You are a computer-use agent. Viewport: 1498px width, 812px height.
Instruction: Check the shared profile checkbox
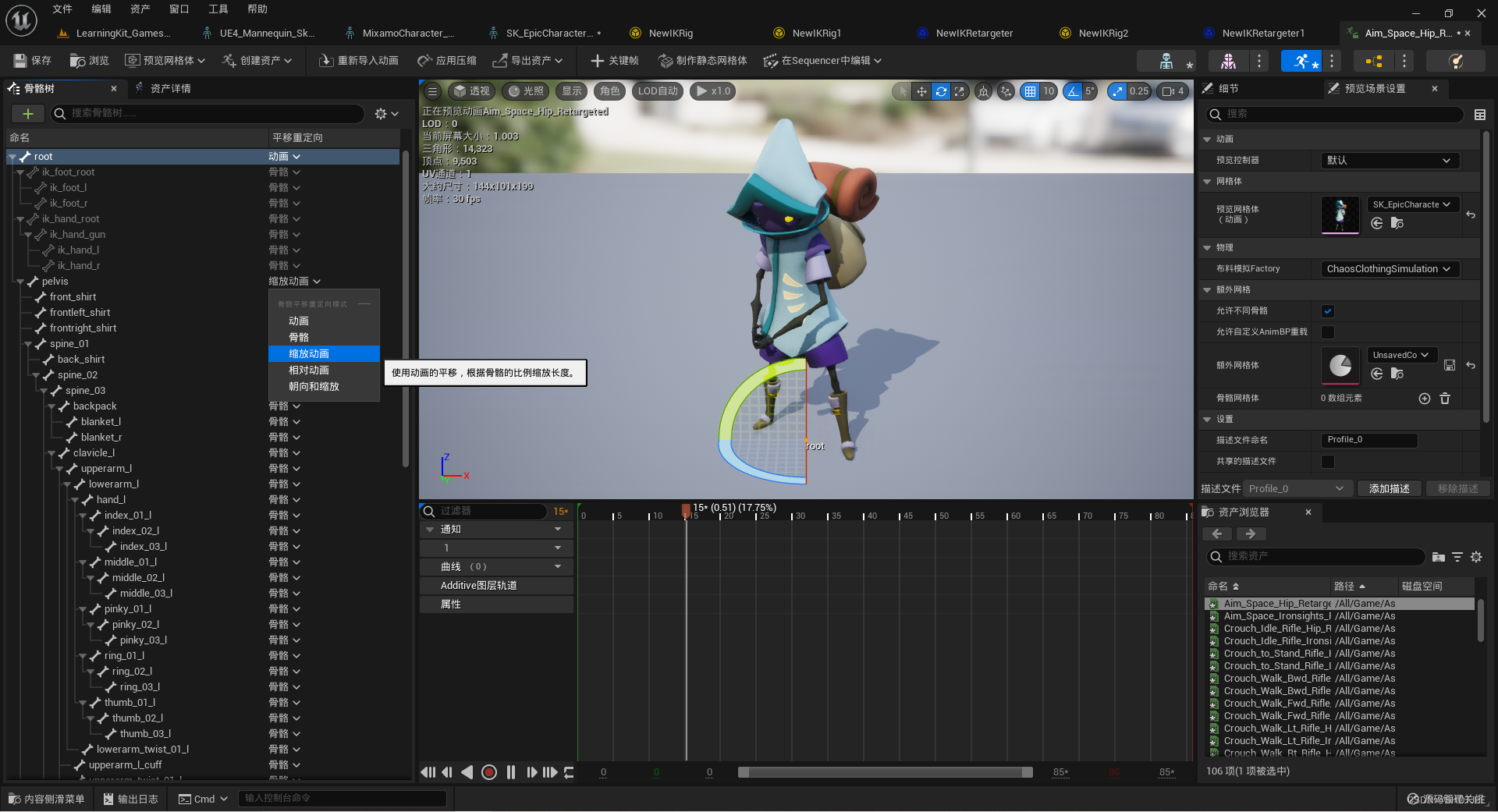tap(1328, 462)
